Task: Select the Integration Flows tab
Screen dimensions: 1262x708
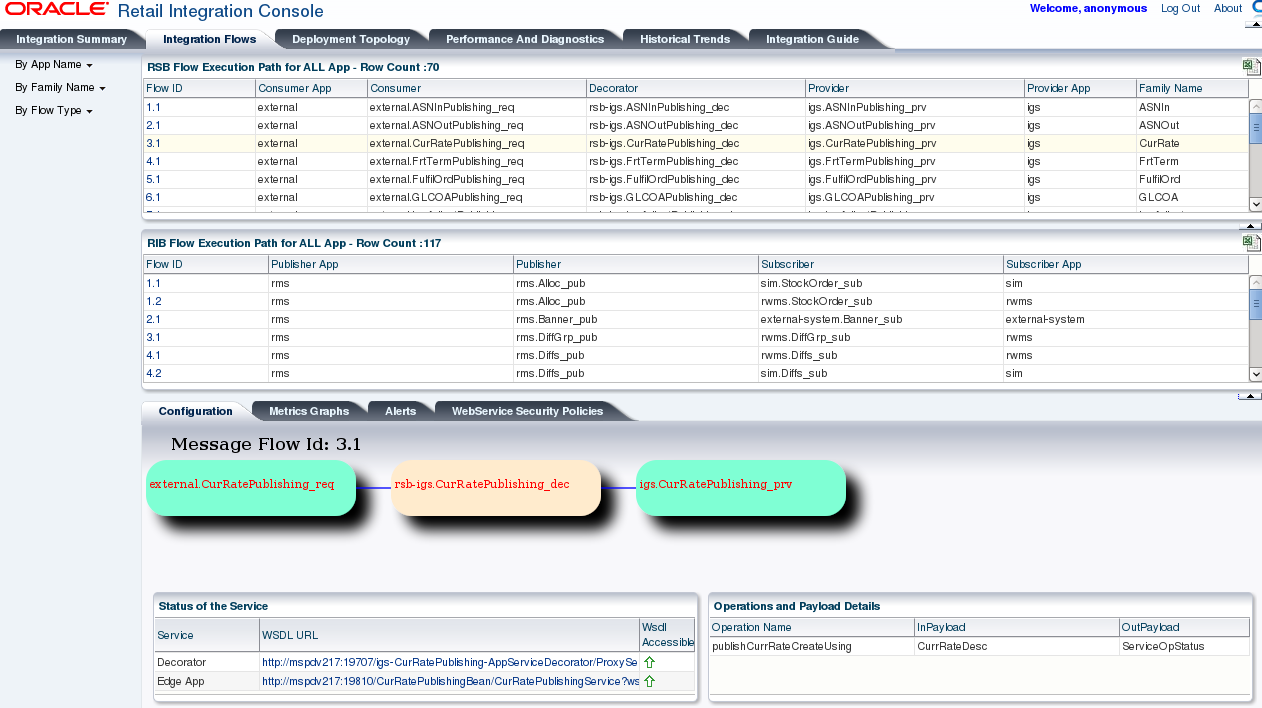Action: 209,39
